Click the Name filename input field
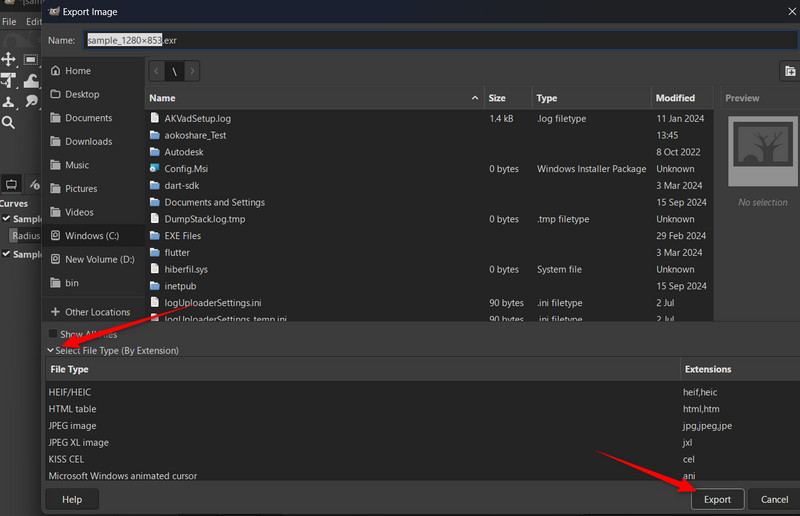The height and width of the screenshot is (516, 800). 440,40
